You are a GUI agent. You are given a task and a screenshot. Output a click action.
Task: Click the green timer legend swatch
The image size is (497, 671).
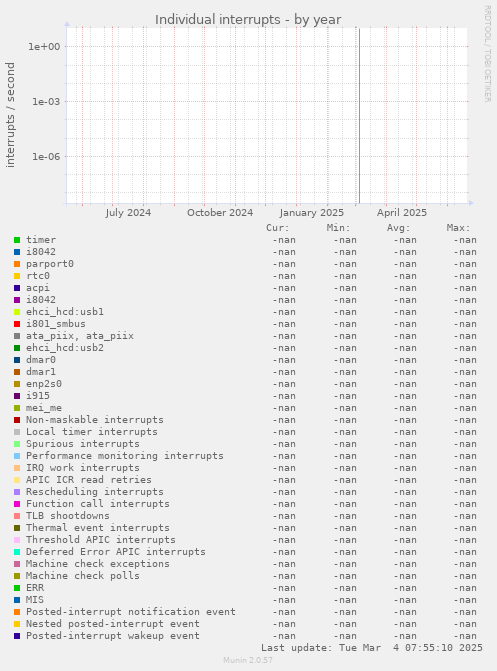(17, 240)
